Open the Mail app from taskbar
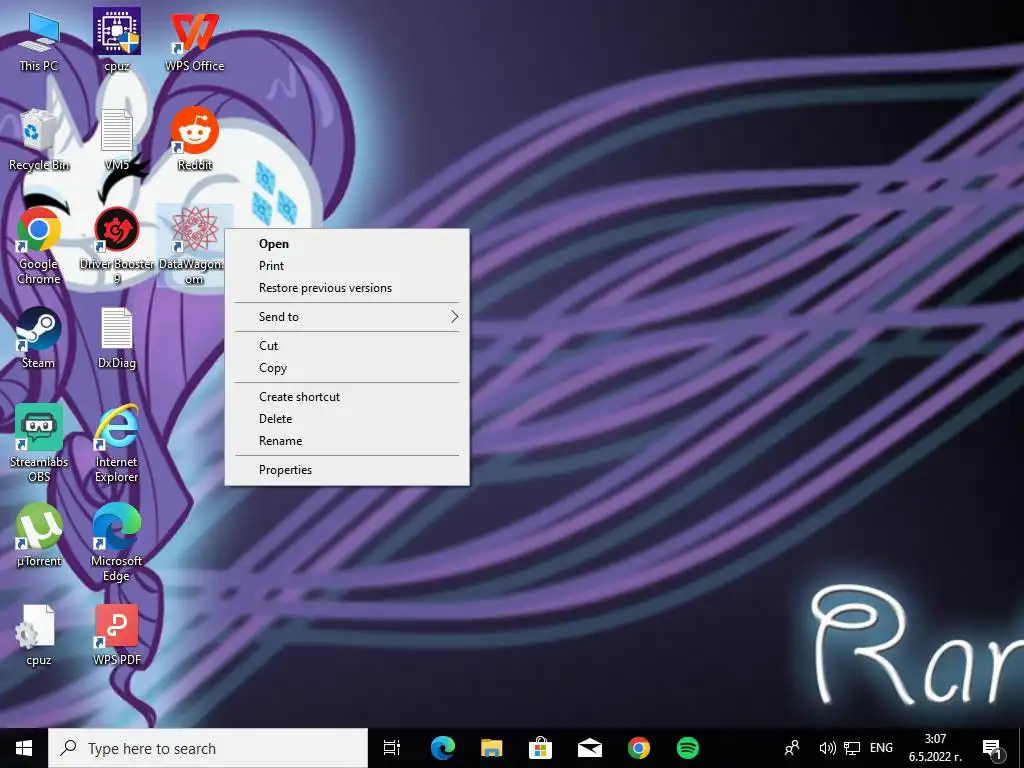Viewport: 1024px width, 768px height. click(x=589, y=748)
